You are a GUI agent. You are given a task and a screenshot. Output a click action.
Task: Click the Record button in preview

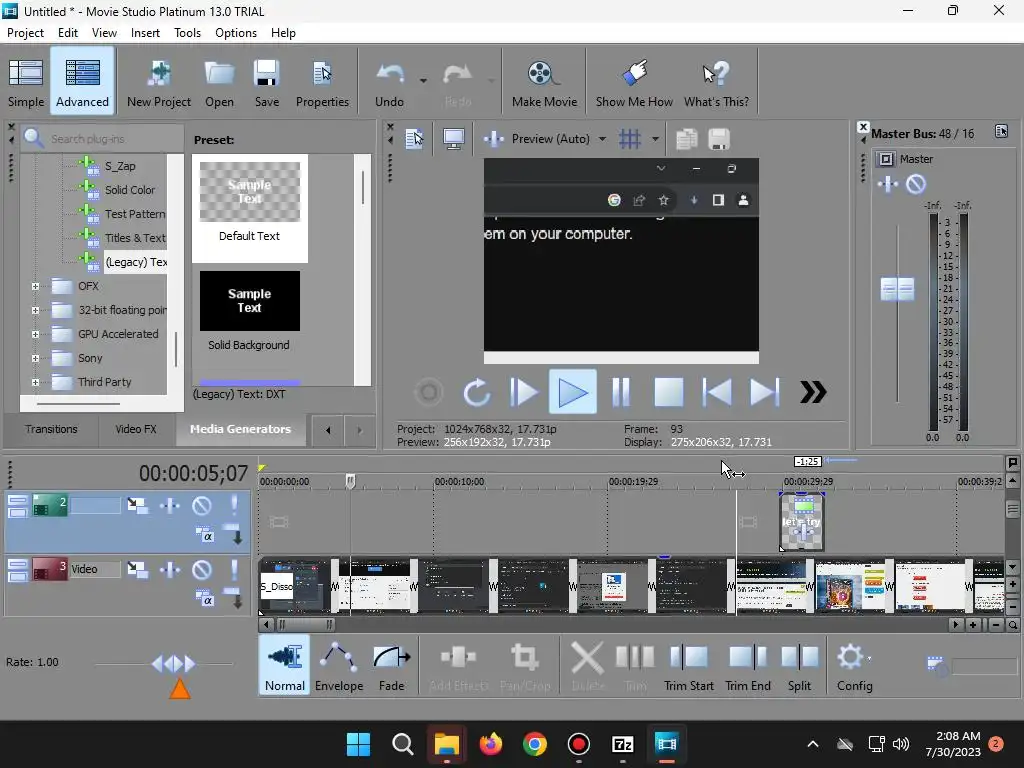point(429,392)
